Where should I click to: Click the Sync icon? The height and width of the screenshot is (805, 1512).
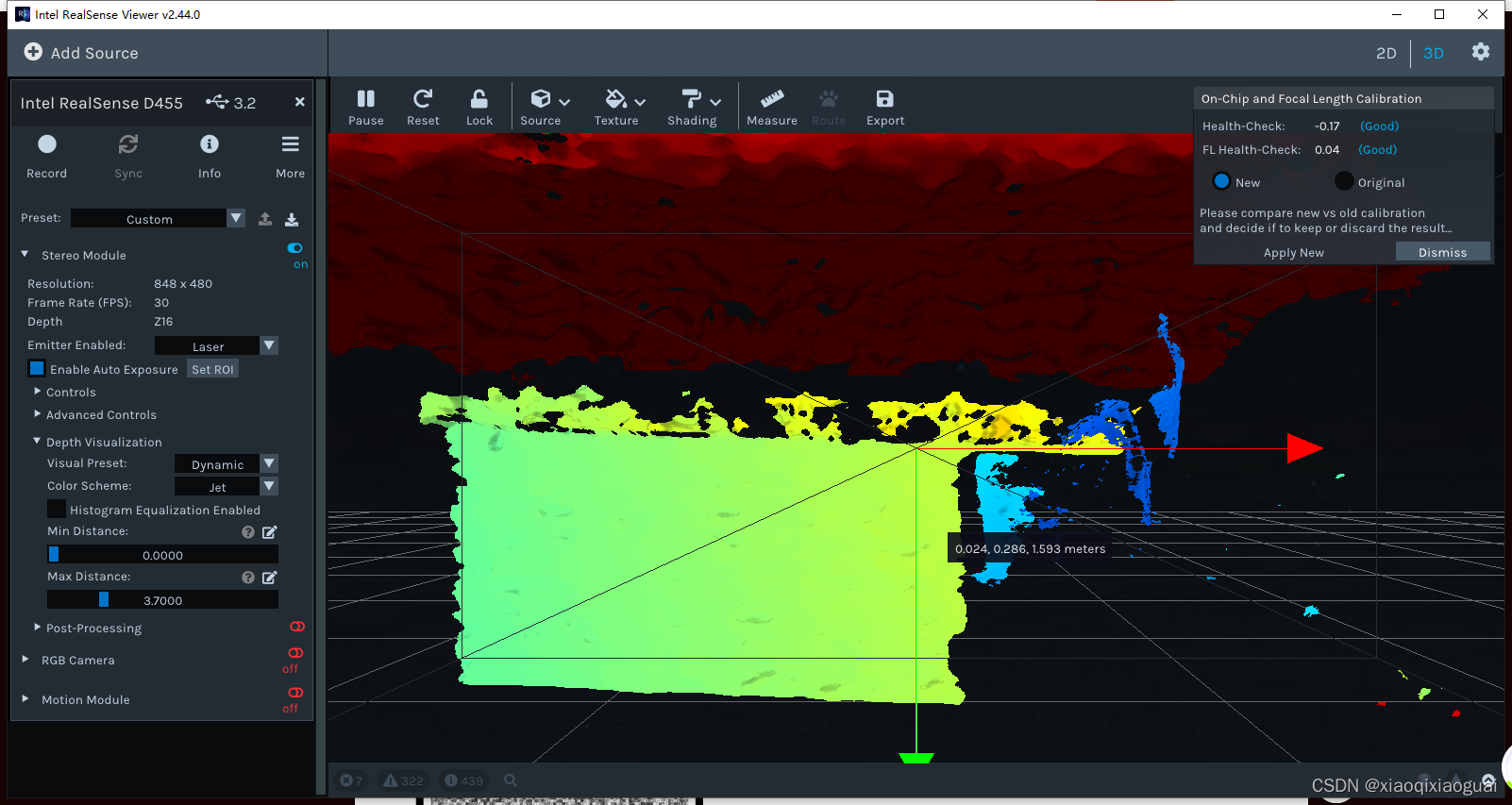[128, 143]
